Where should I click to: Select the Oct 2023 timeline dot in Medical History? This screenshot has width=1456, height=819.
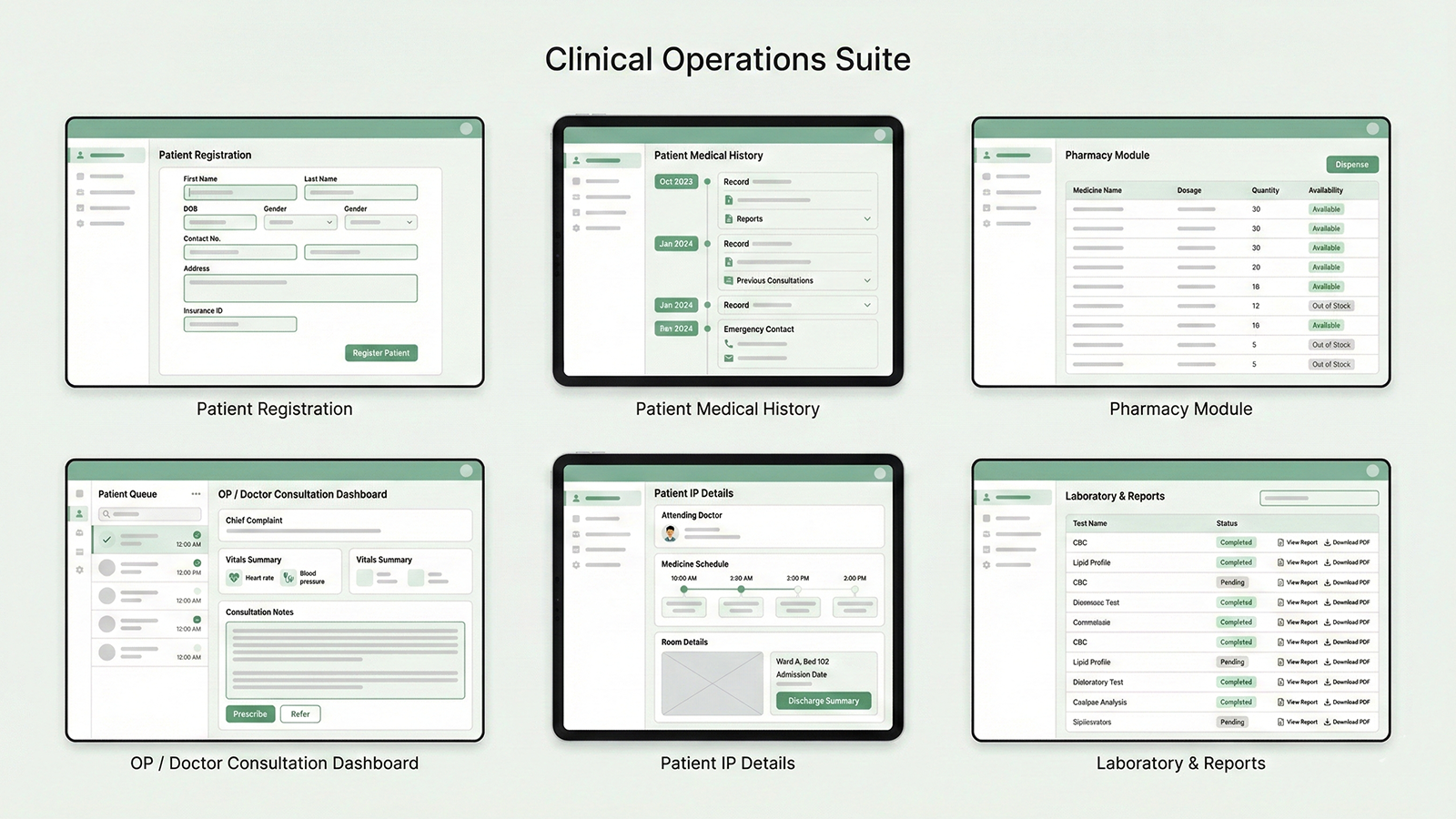point(707,182)
